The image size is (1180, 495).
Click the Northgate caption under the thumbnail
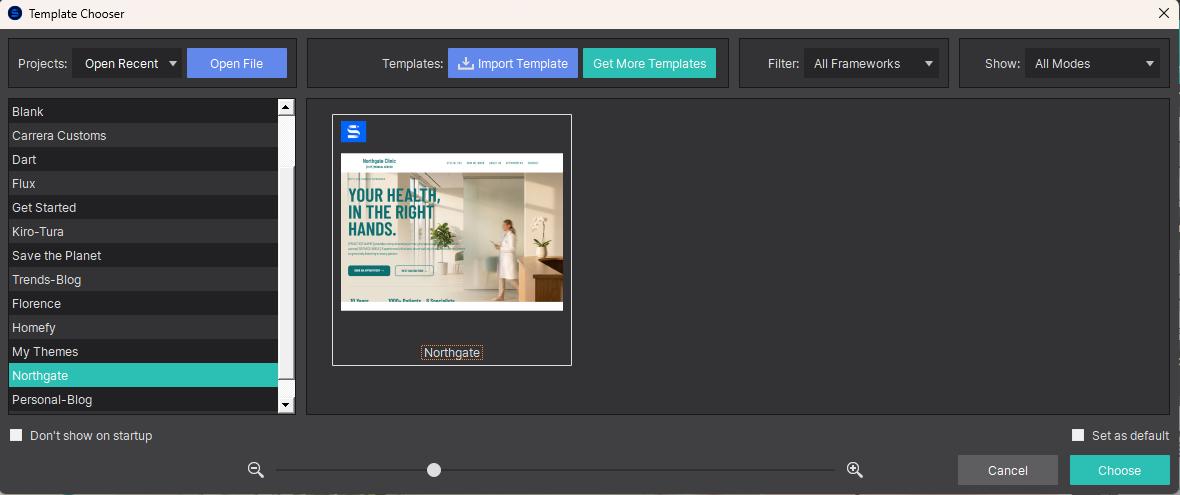(452, 352)
